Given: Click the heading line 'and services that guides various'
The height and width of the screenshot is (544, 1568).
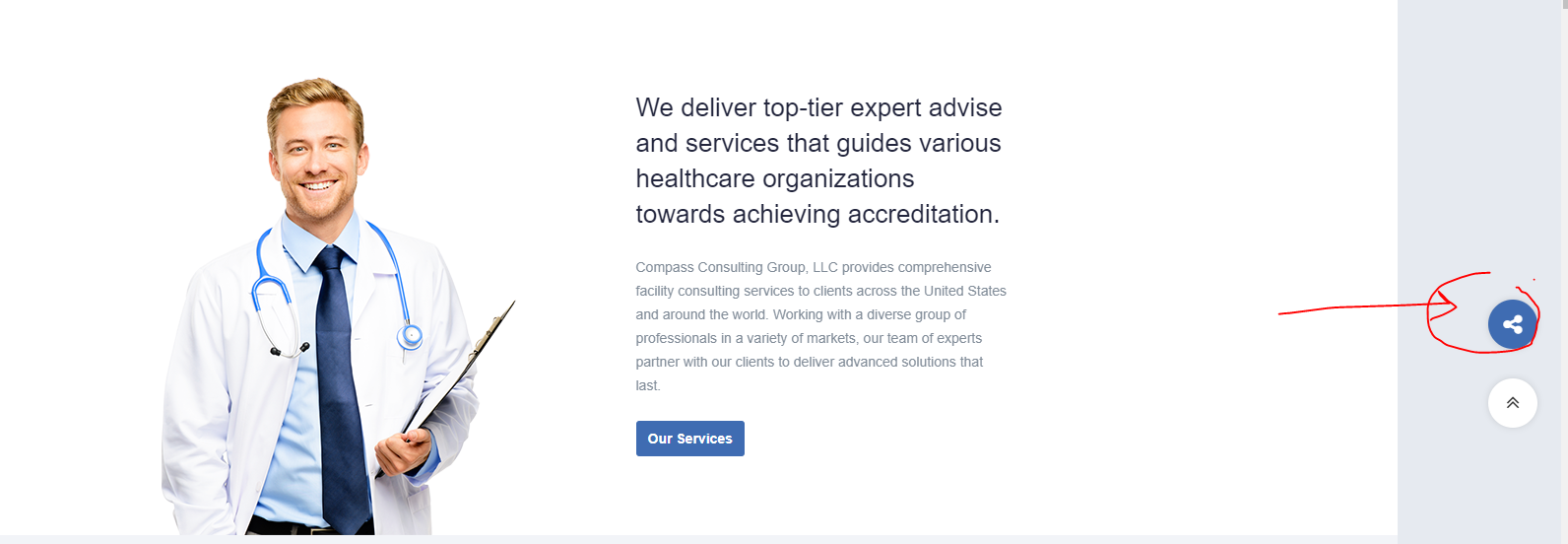Looking at the screenshot, I should click(x=818, y=143).
